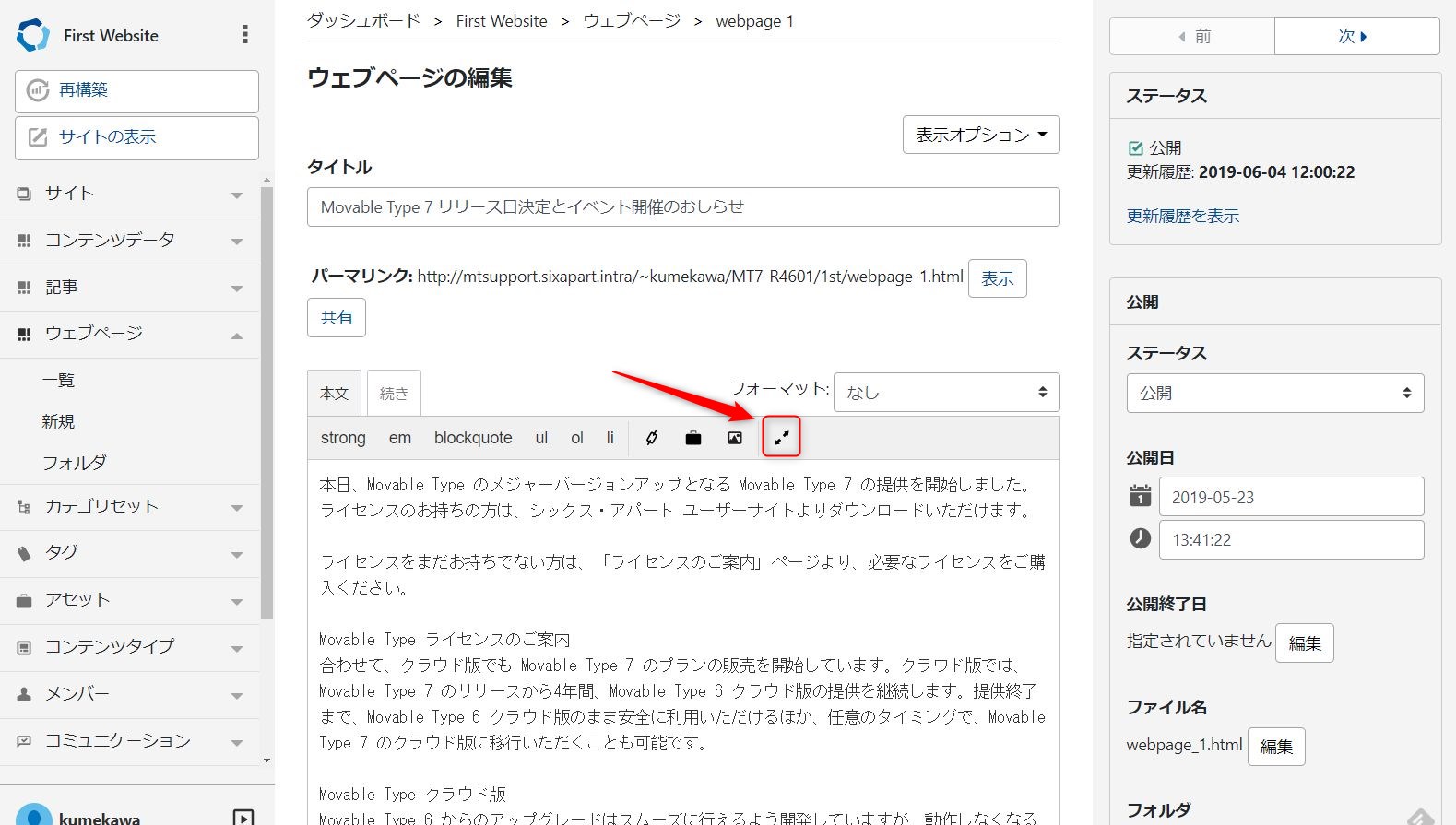Screen dimensions: 1456x825
Task: Click the insert asset briefcase icon
Action: (x=693, y=438)
